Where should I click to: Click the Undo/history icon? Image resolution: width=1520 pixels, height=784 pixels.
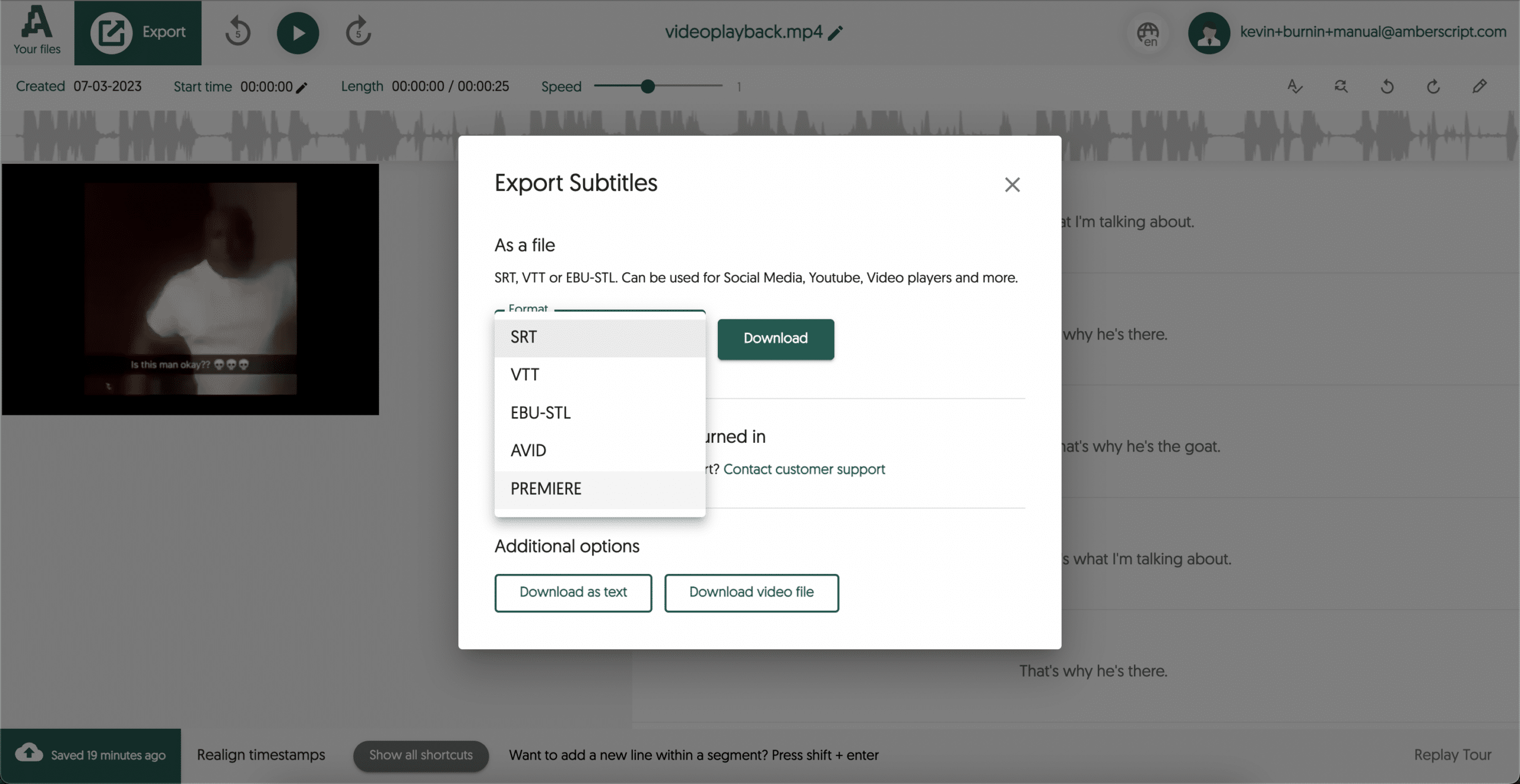pyautogui.click(x=1388, y=86)
